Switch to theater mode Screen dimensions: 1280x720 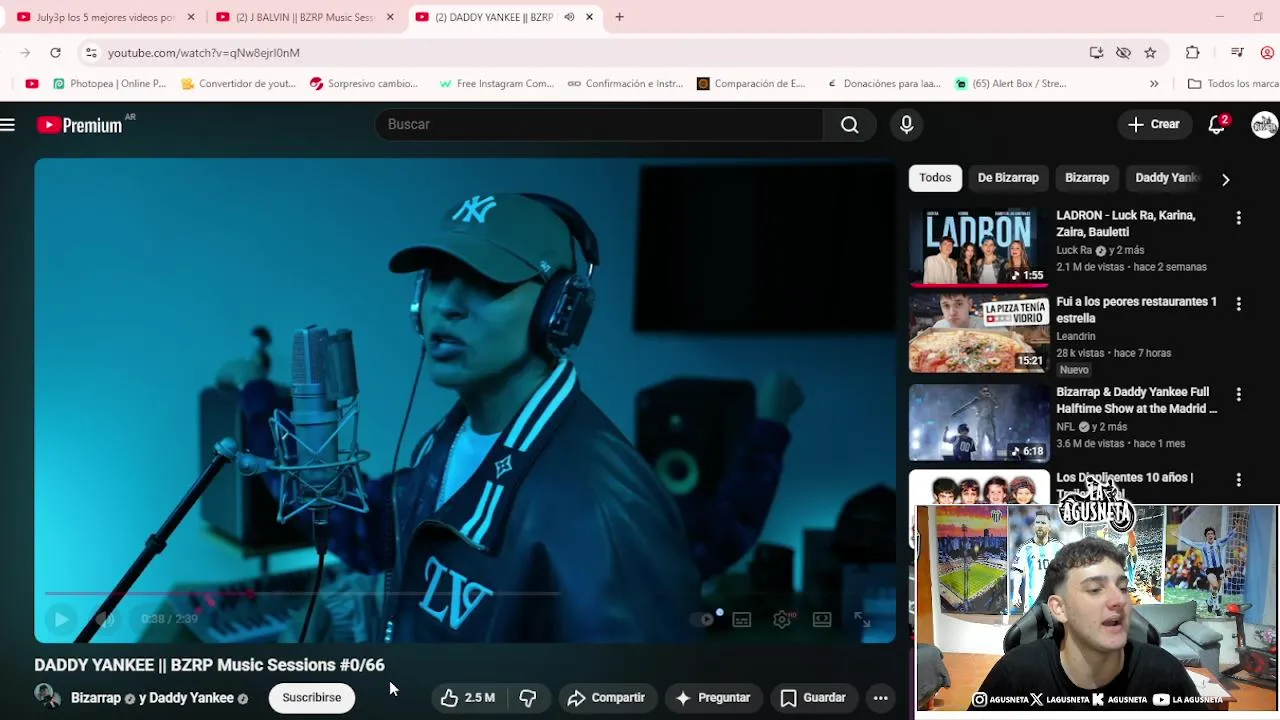pos(822,619)
